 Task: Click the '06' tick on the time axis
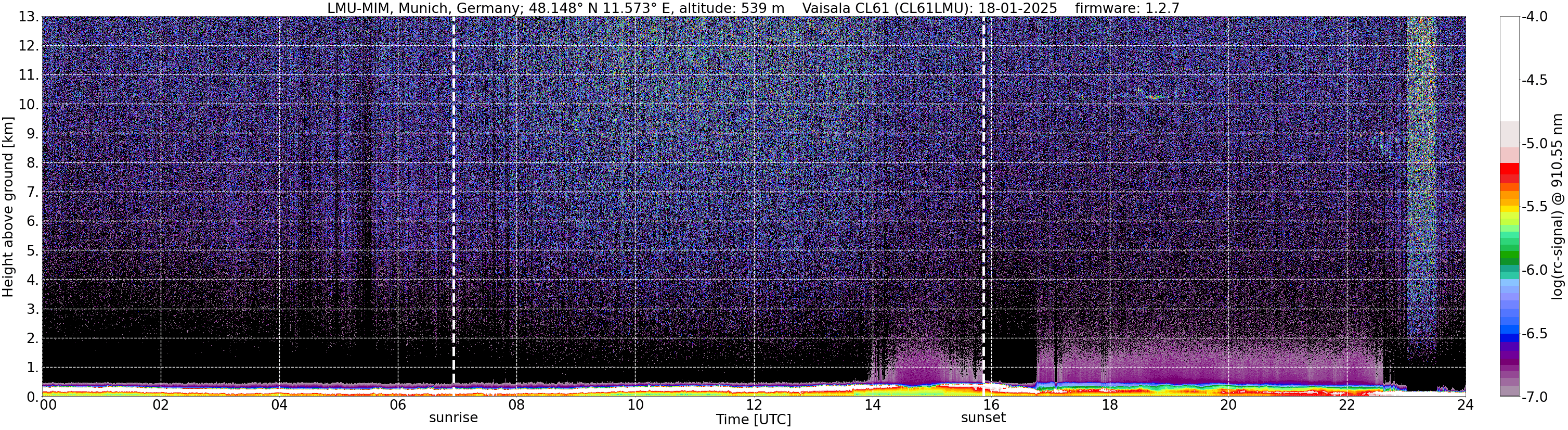point(398,405)
